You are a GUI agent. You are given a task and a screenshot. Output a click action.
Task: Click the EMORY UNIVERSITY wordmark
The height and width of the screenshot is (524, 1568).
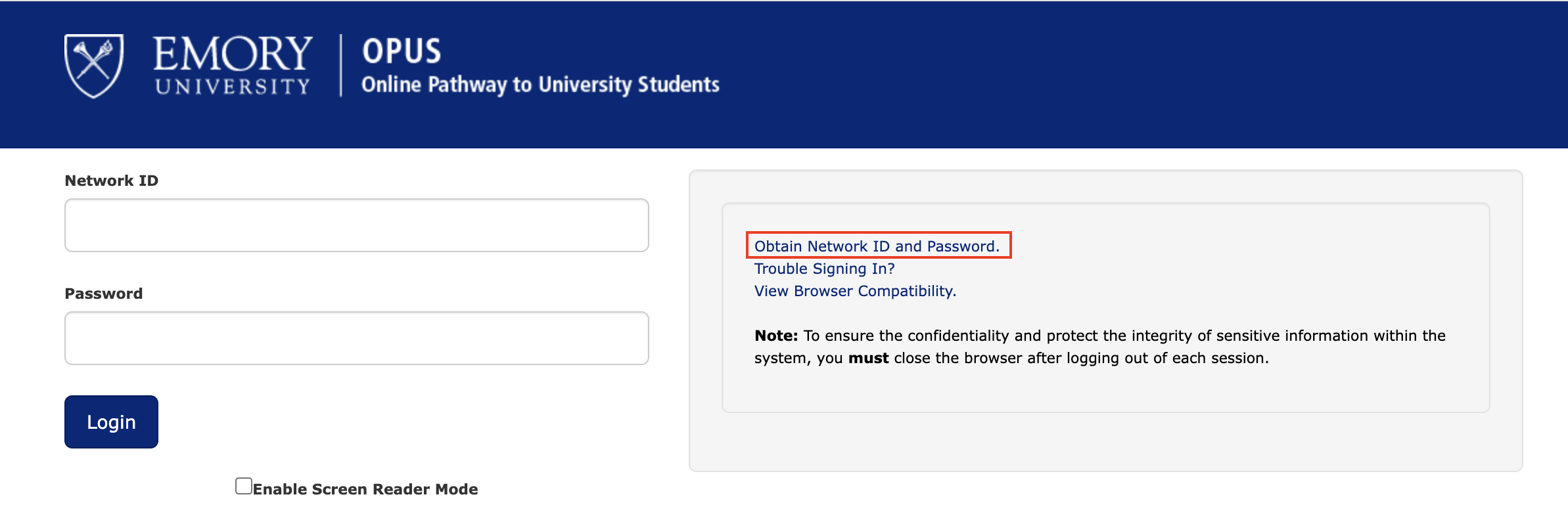[x=233, y=65]
